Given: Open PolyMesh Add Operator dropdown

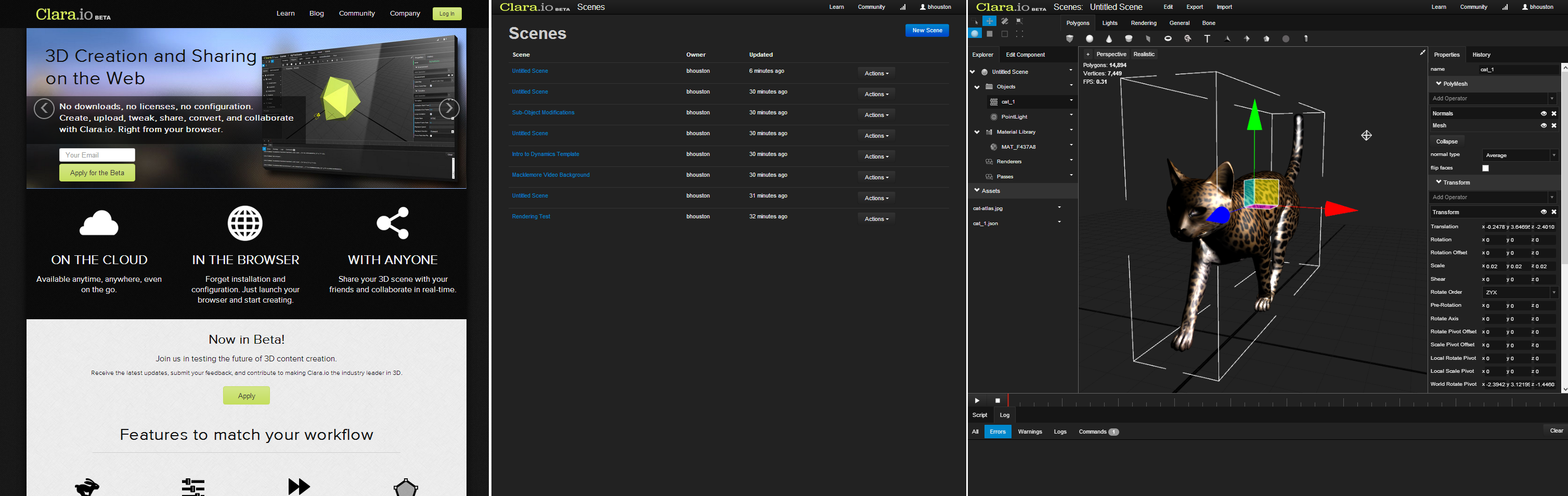Looking at the screenshot, I should [1493, 99].
